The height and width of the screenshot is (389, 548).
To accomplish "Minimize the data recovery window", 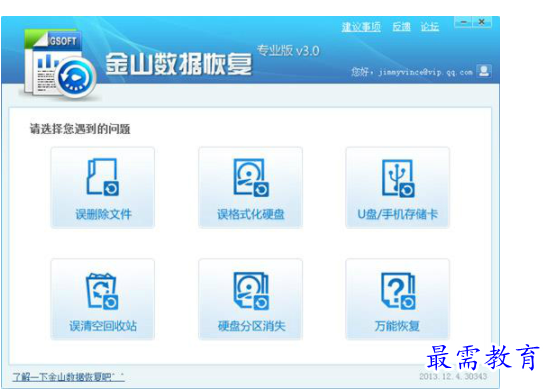I will point(463,22).
